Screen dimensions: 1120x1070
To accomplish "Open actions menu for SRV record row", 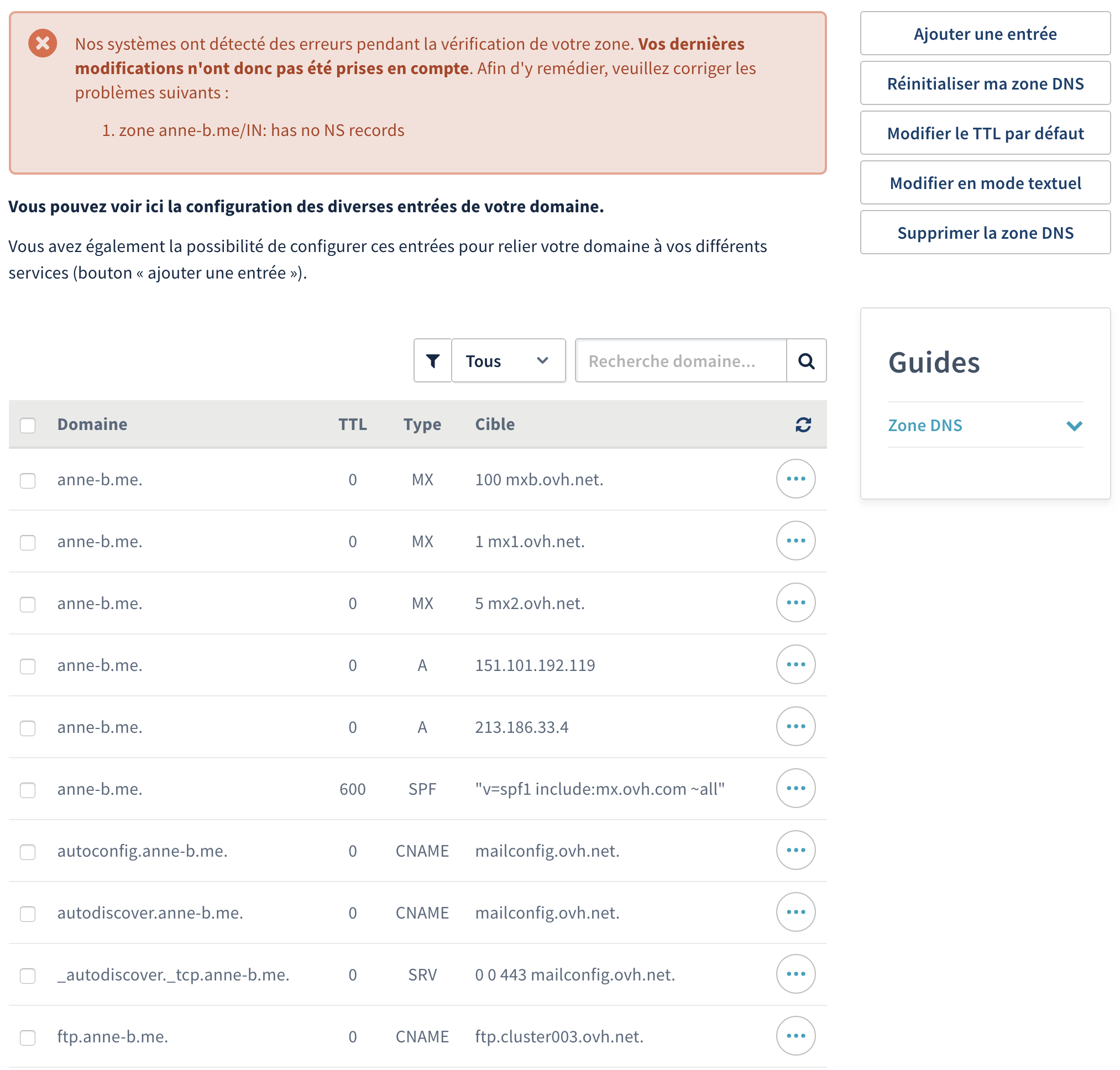I will click(x=795, y=974).
